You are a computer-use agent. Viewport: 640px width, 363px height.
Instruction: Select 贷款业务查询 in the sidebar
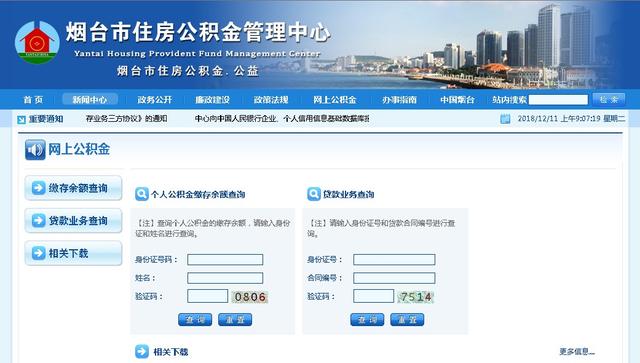point(73,220)
